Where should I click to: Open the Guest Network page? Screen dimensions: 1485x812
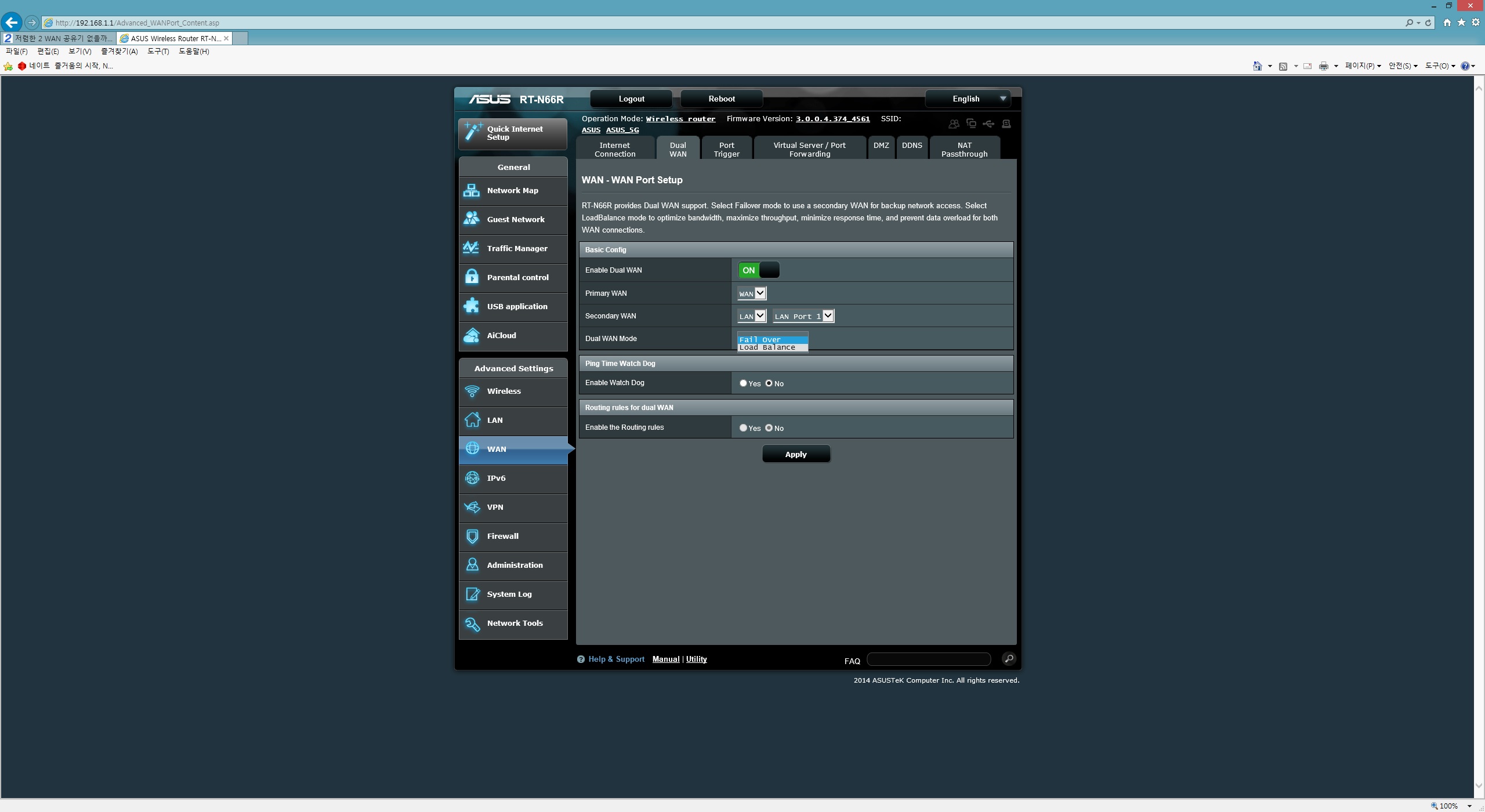tap(513, 220)
